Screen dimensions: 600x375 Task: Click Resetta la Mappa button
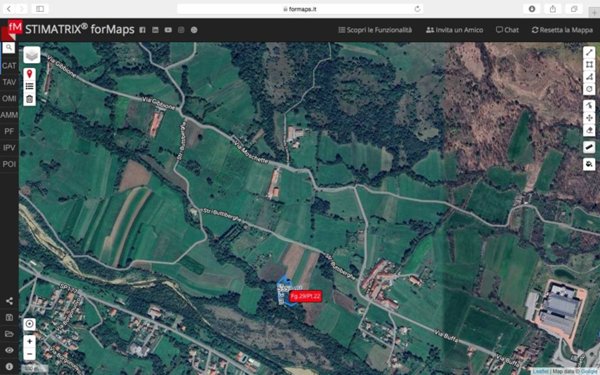[x=562, y=30]
